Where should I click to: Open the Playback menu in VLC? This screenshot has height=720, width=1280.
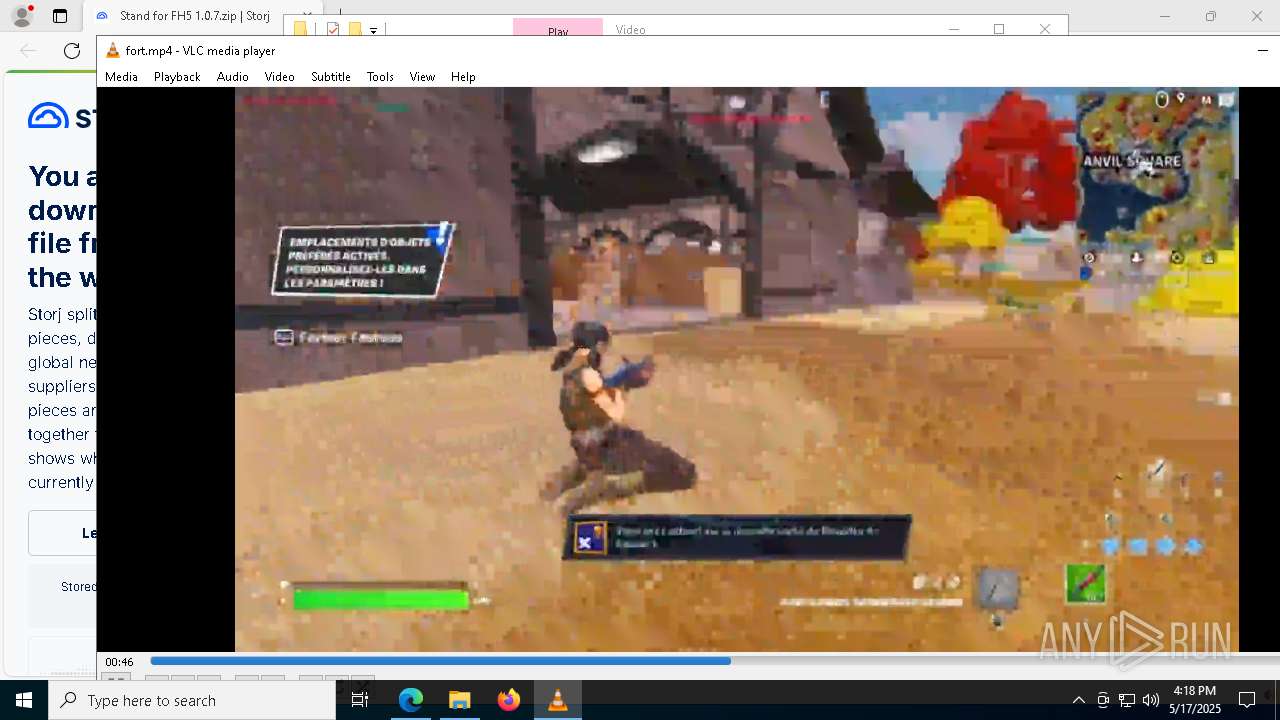tap(177, 76)
